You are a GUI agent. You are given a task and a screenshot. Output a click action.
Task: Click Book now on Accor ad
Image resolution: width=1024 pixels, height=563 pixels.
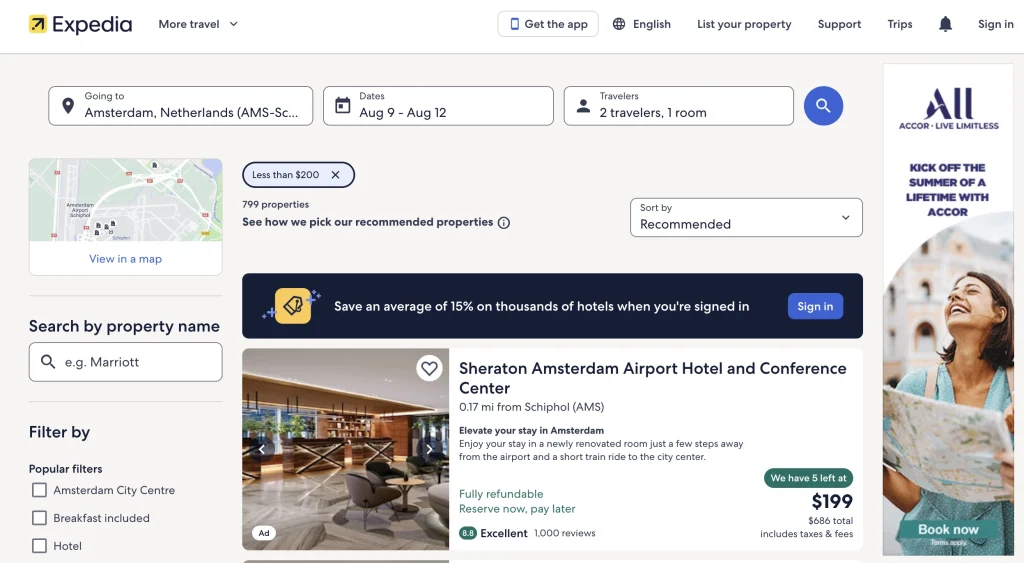tap(948, 530)
